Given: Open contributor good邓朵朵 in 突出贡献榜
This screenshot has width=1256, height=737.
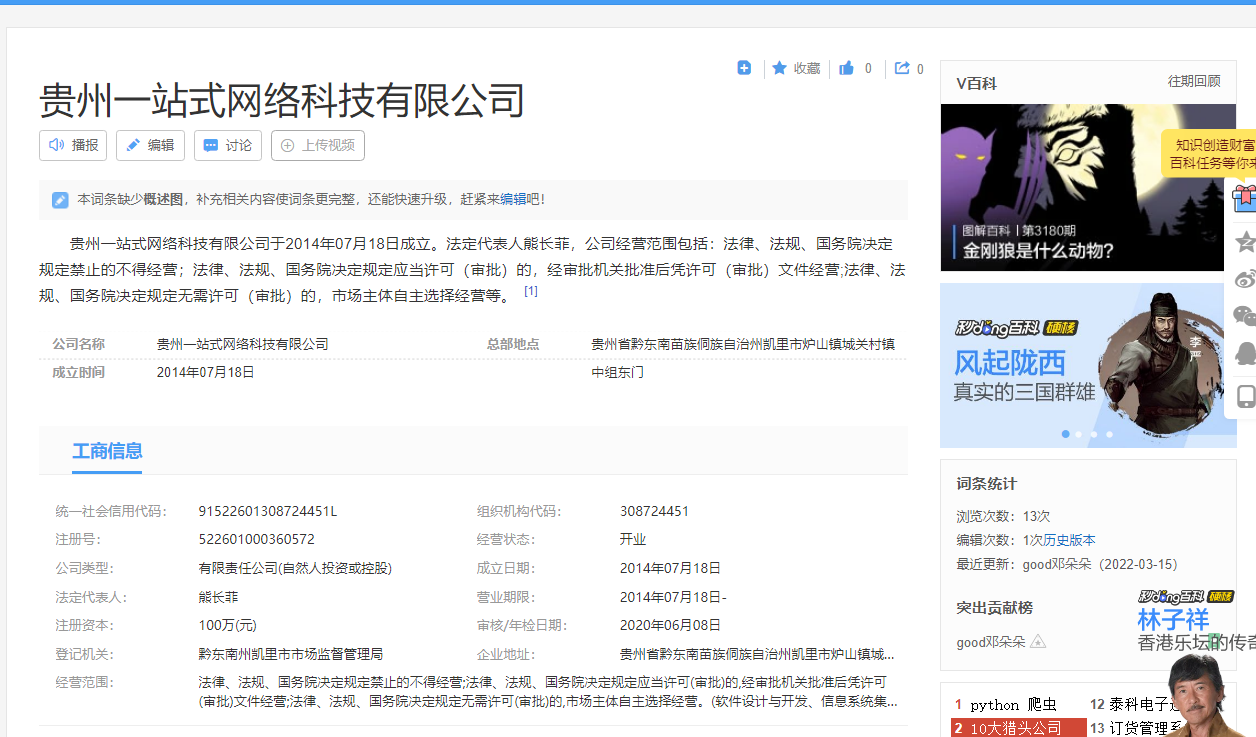Looking at the screenshot, I should coord(991,642).
